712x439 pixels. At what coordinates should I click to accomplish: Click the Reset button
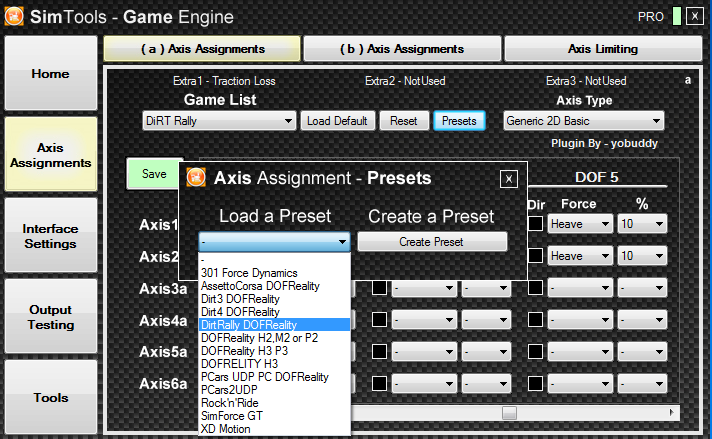[x=404, y=121]
